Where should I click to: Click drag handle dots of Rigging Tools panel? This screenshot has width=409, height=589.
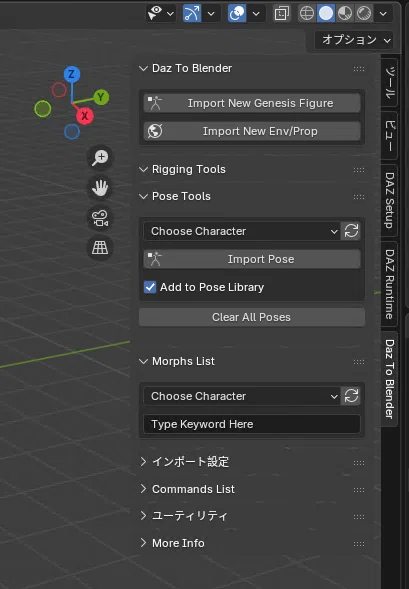(x=359, y=170)
